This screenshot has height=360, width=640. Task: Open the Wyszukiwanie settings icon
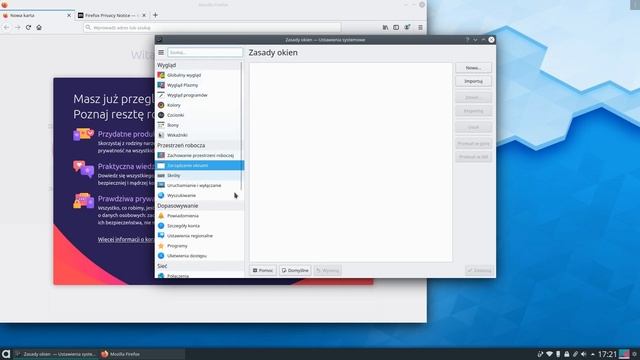[x=161, y=195]
